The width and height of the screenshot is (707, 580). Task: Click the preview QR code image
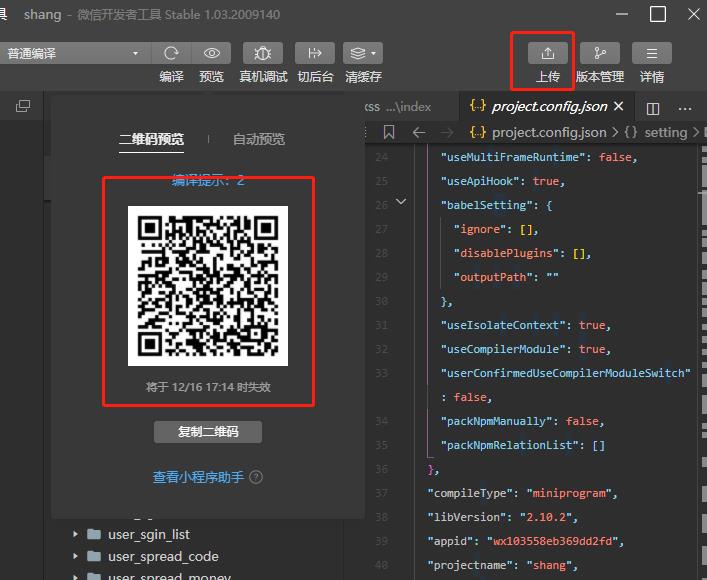tap(208, 286)
